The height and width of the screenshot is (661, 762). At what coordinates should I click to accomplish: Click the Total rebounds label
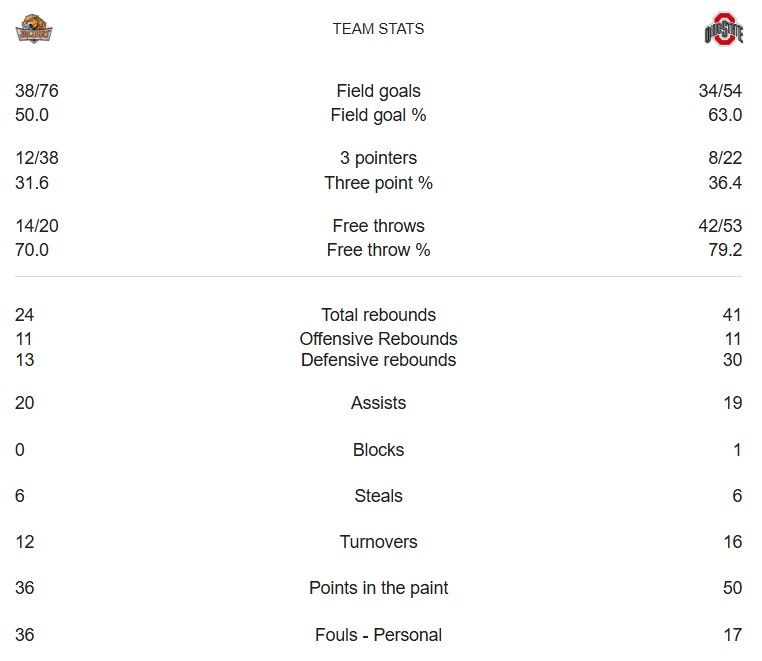coord(378,315)
